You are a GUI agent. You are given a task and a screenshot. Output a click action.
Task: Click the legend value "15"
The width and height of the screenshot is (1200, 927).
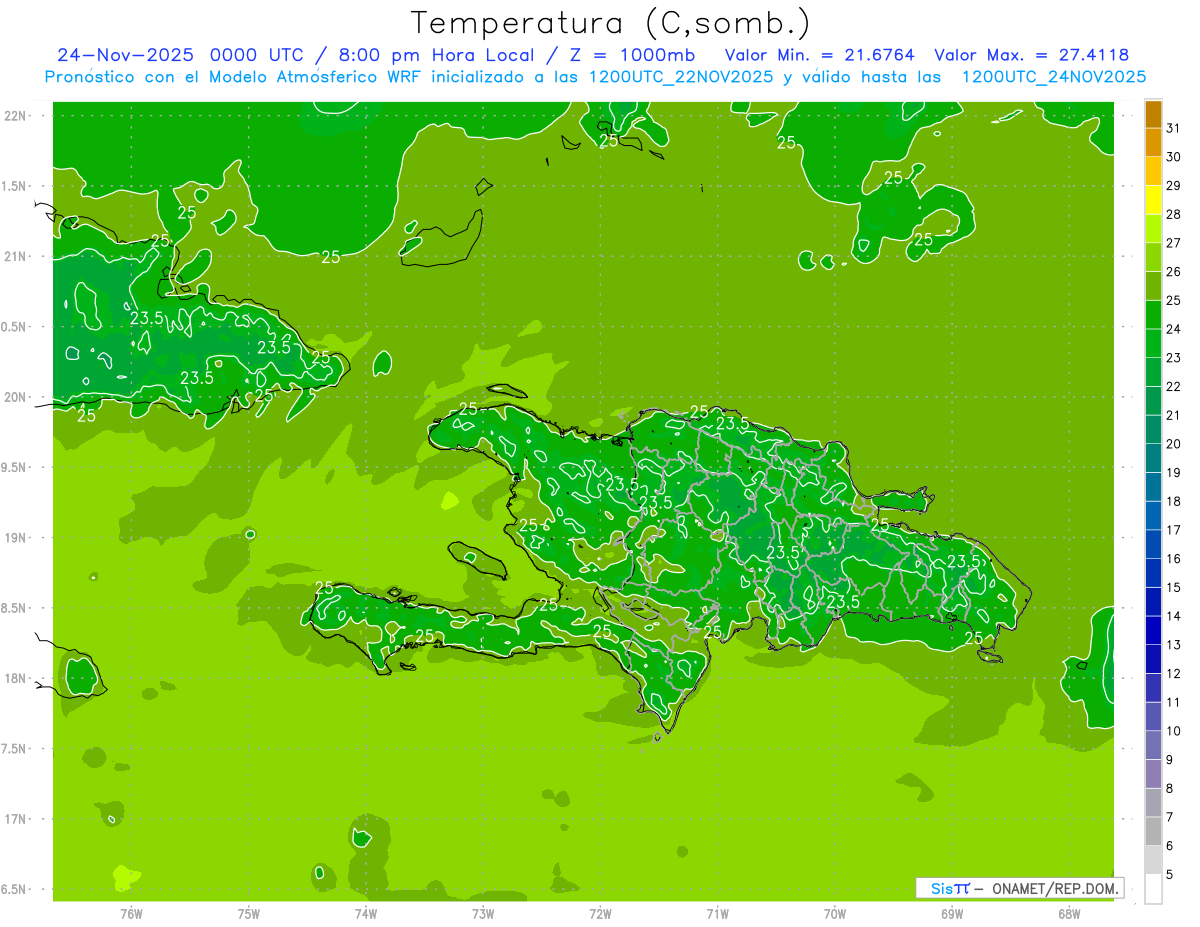pyautogui.click(x=1174, y=588)
